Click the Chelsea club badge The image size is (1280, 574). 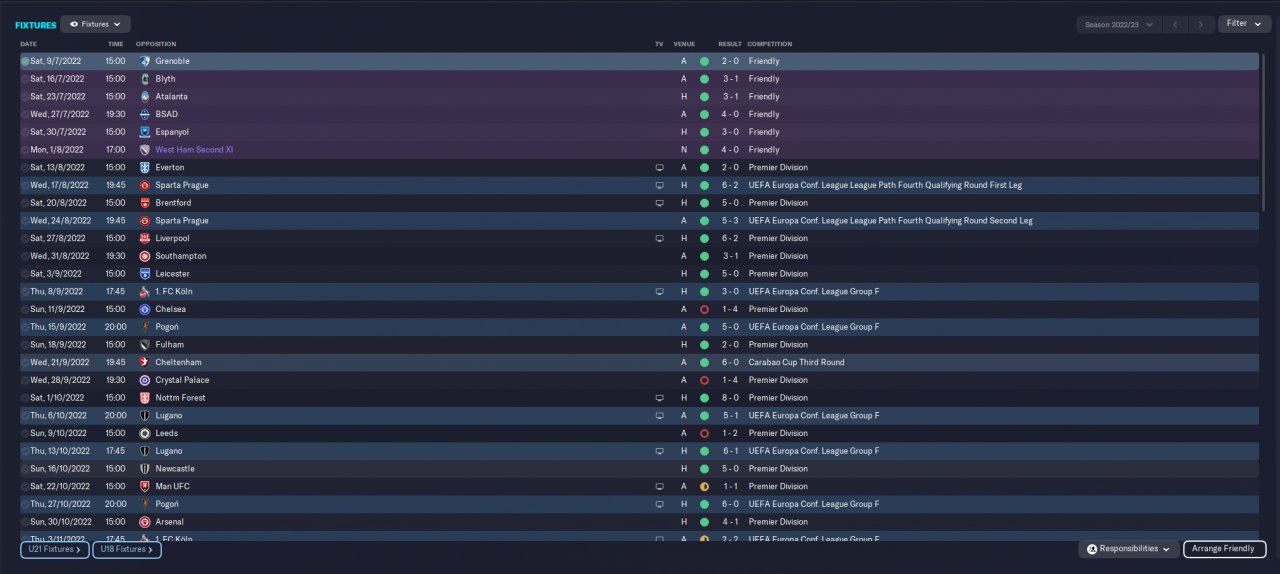(145, 309)
